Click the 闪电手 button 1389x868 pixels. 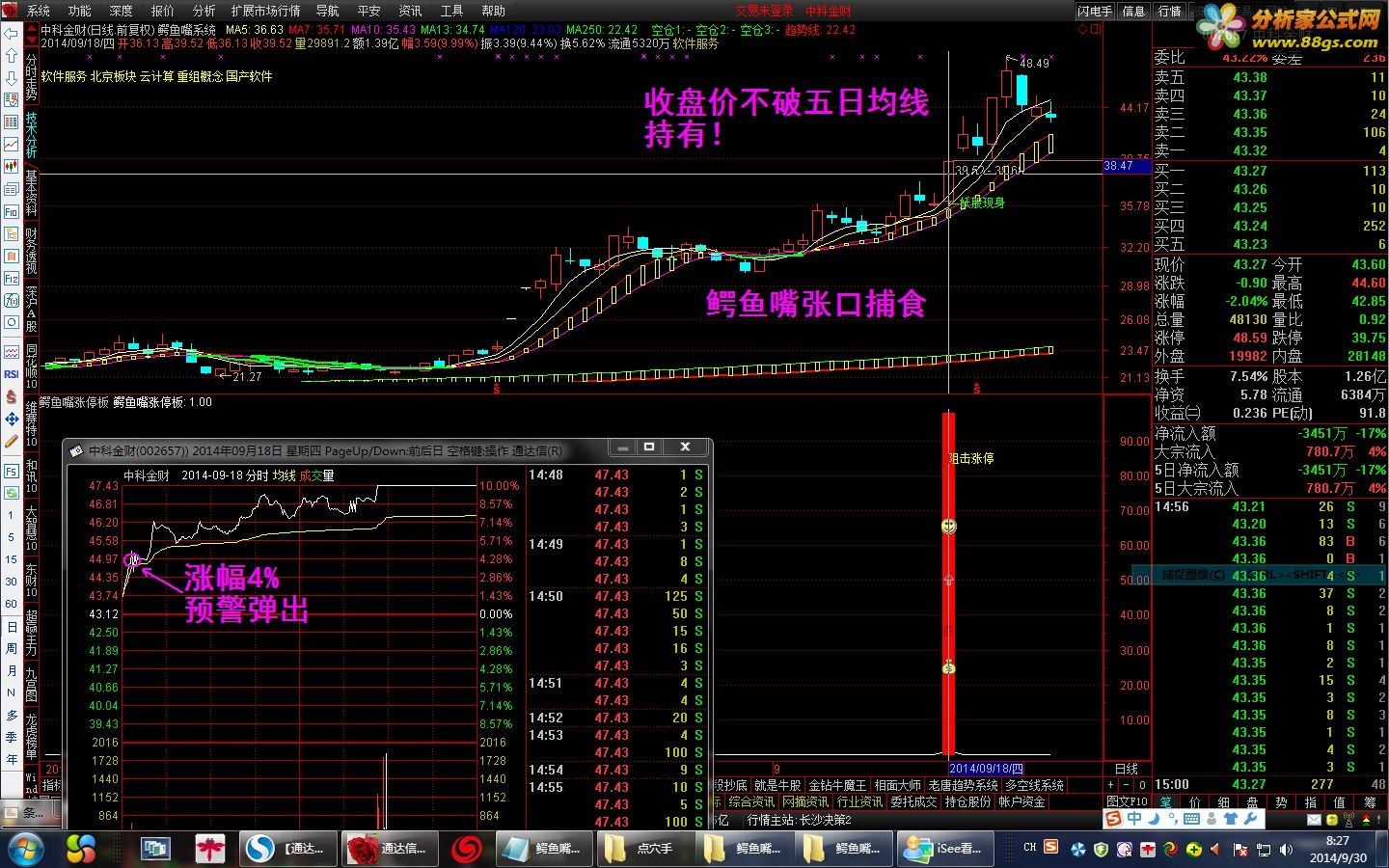[x=1096, y=11]
